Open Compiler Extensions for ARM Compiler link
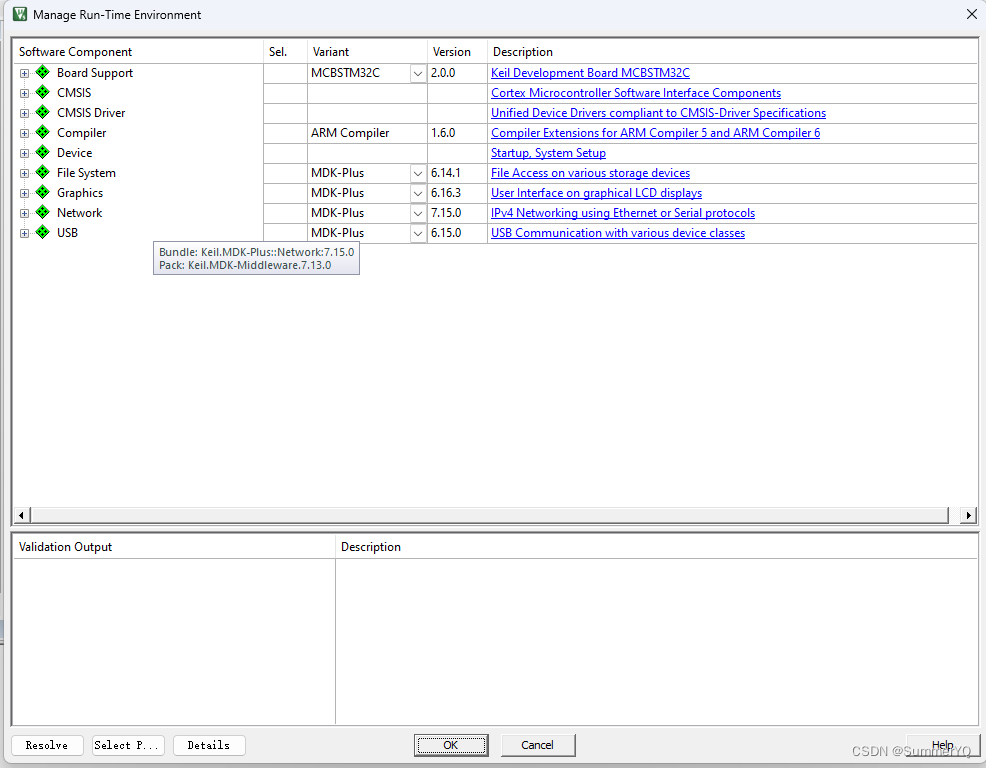The width and height of the screenshot is (986, 768). pyautogui.click(x=655, y=133)
